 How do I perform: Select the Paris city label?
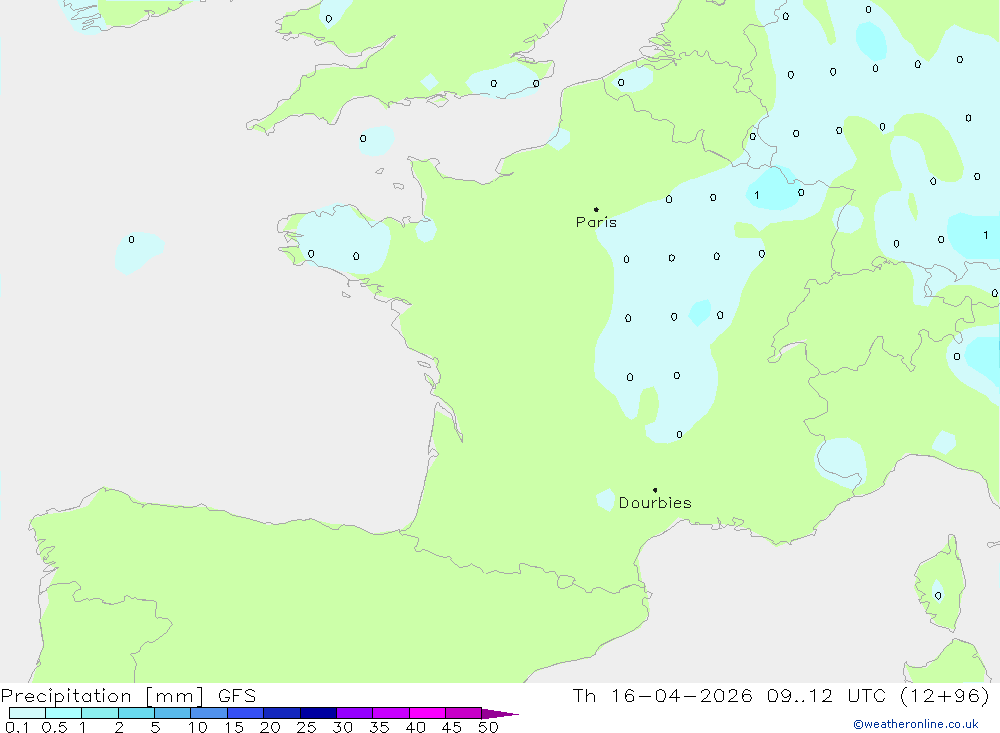[x=596, y=222]
